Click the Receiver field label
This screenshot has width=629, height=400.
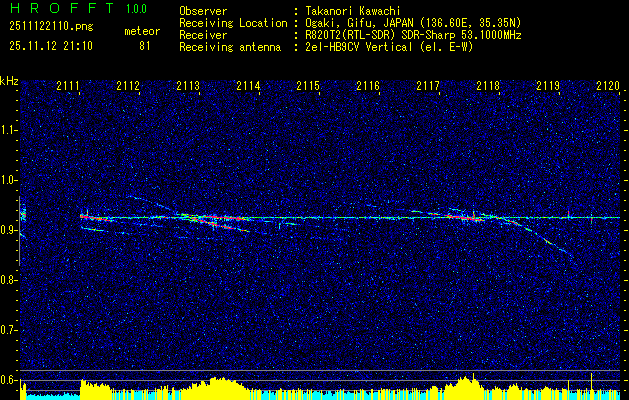tap(203, 35)
